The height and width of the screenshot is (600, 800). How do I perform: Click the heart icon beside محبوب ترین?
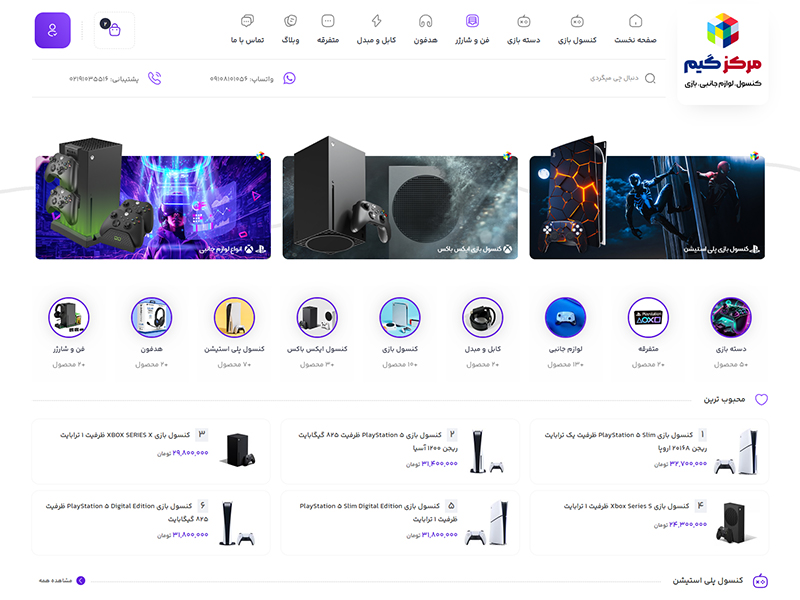pos(761,399)
